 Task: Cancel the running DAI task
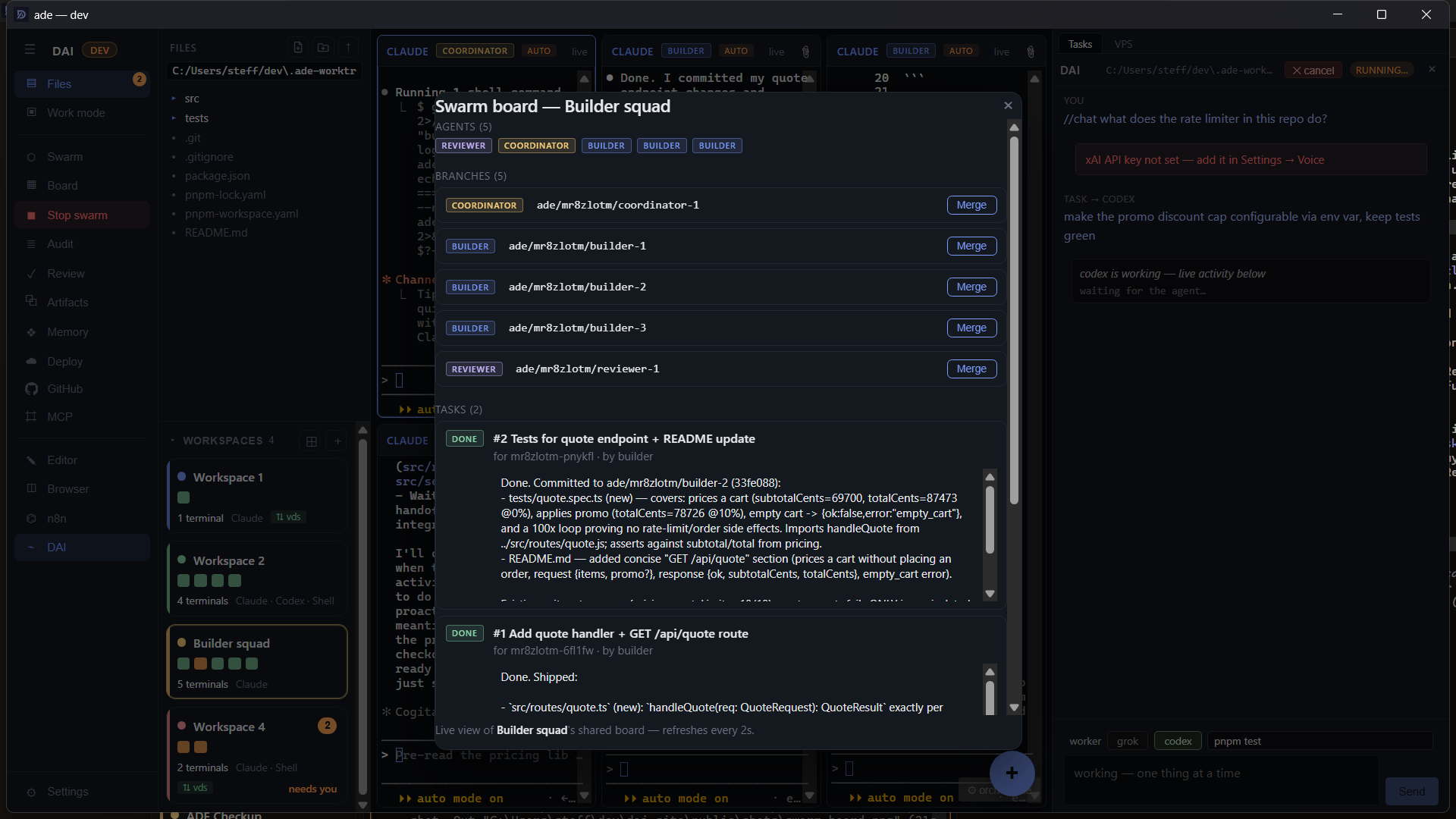tap(1313, 70)
